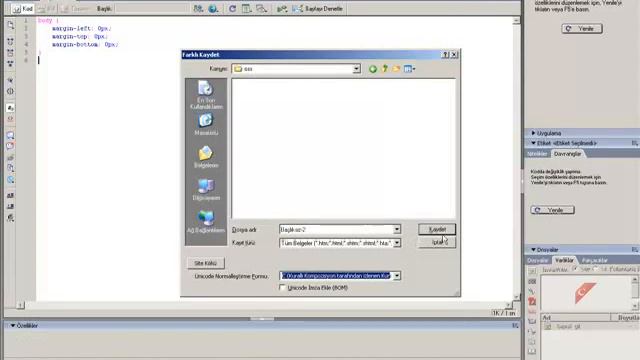Click the Yenile button in the top right panel
Image resolution: width=640 pixels, height=360 pixels.
coord(582,29)
